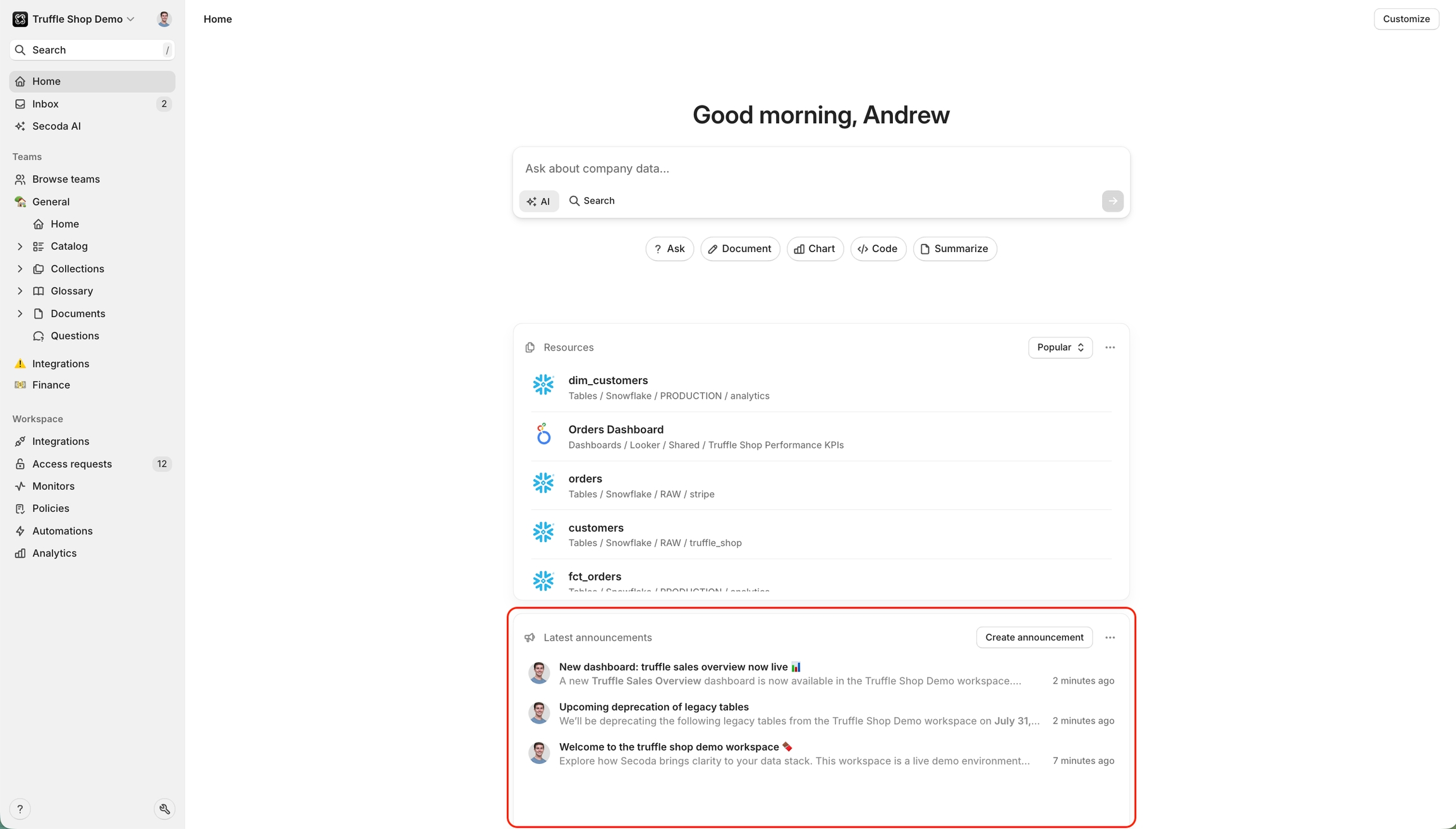Image resolution: width=1456 pixels, height=829 pixels.
Task: Open the user avatar in sidebar header
Action: 164,19
